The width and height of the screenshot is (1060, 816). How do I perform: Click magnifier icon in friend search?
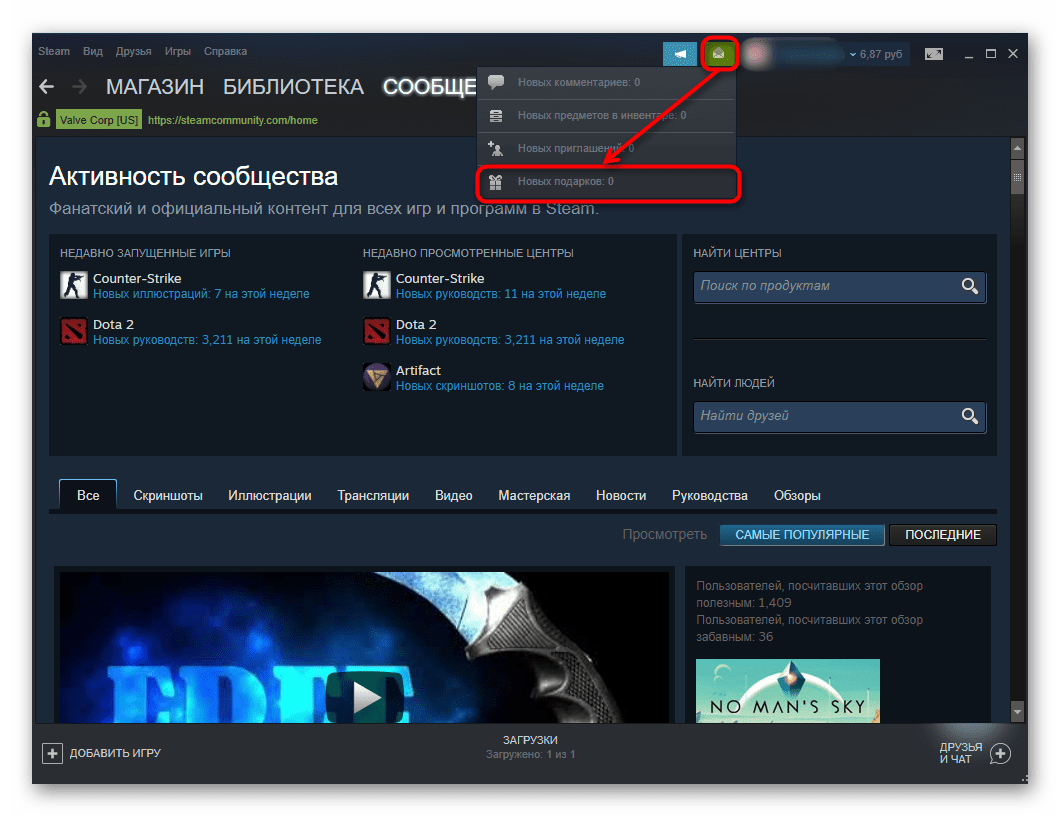point(969,416)
